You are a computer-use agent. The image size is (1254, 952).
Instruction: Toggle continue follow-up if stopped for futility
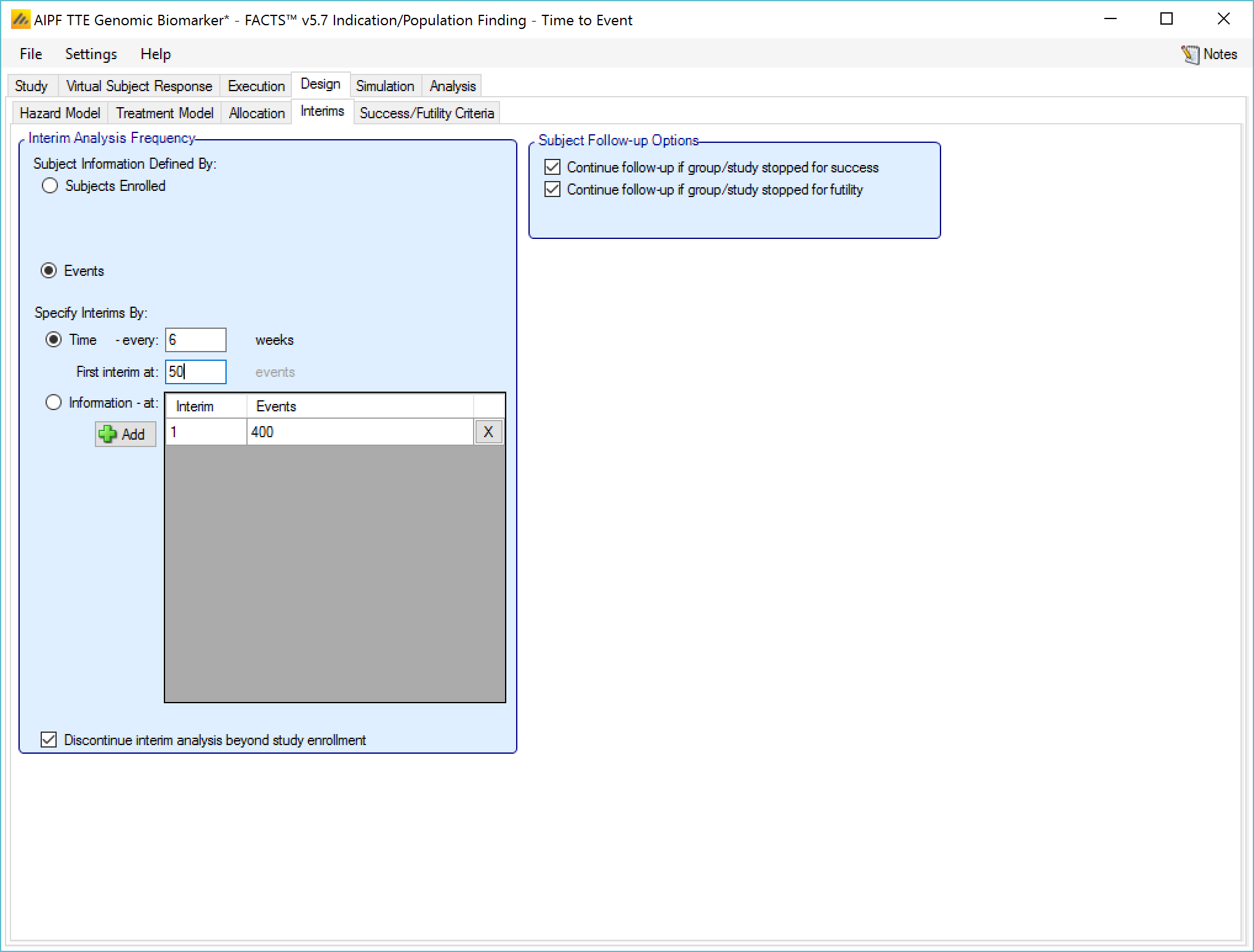(552, 190)
